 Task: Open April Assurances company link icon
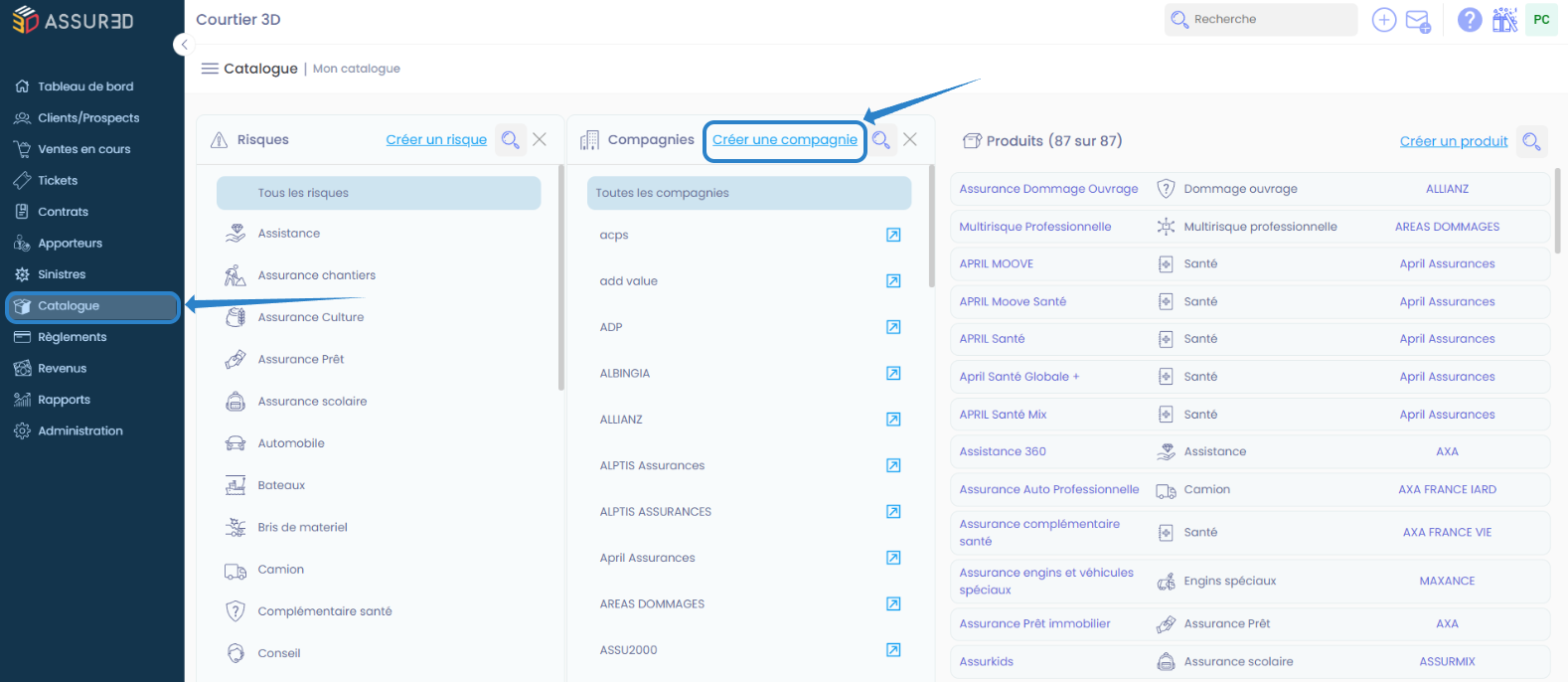(893, 558)
